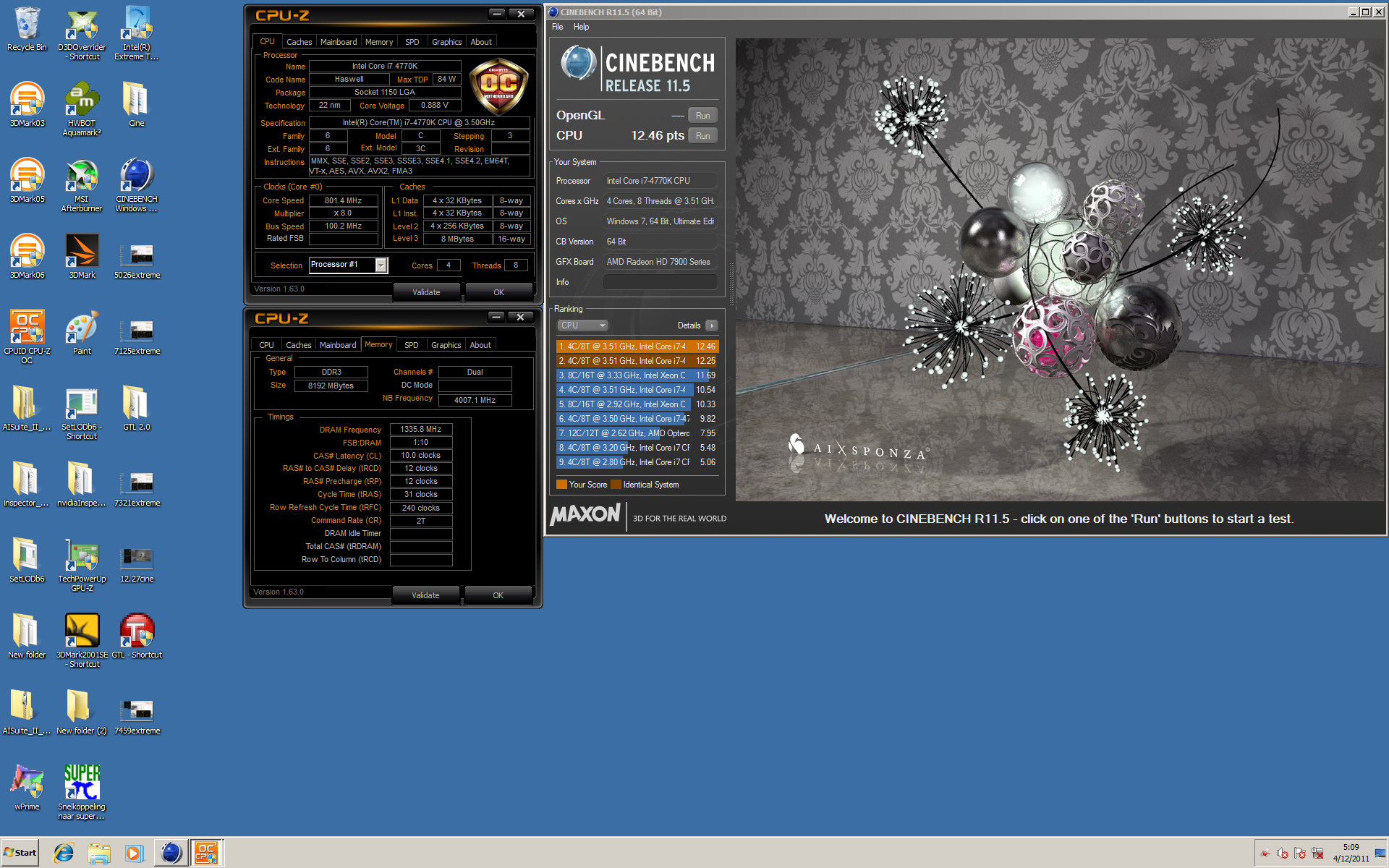This screenshot has width=1389, height=868.
Task: Click the orange Your Score legend swatch
Action: pyautogui.click(x=561, y=485)
